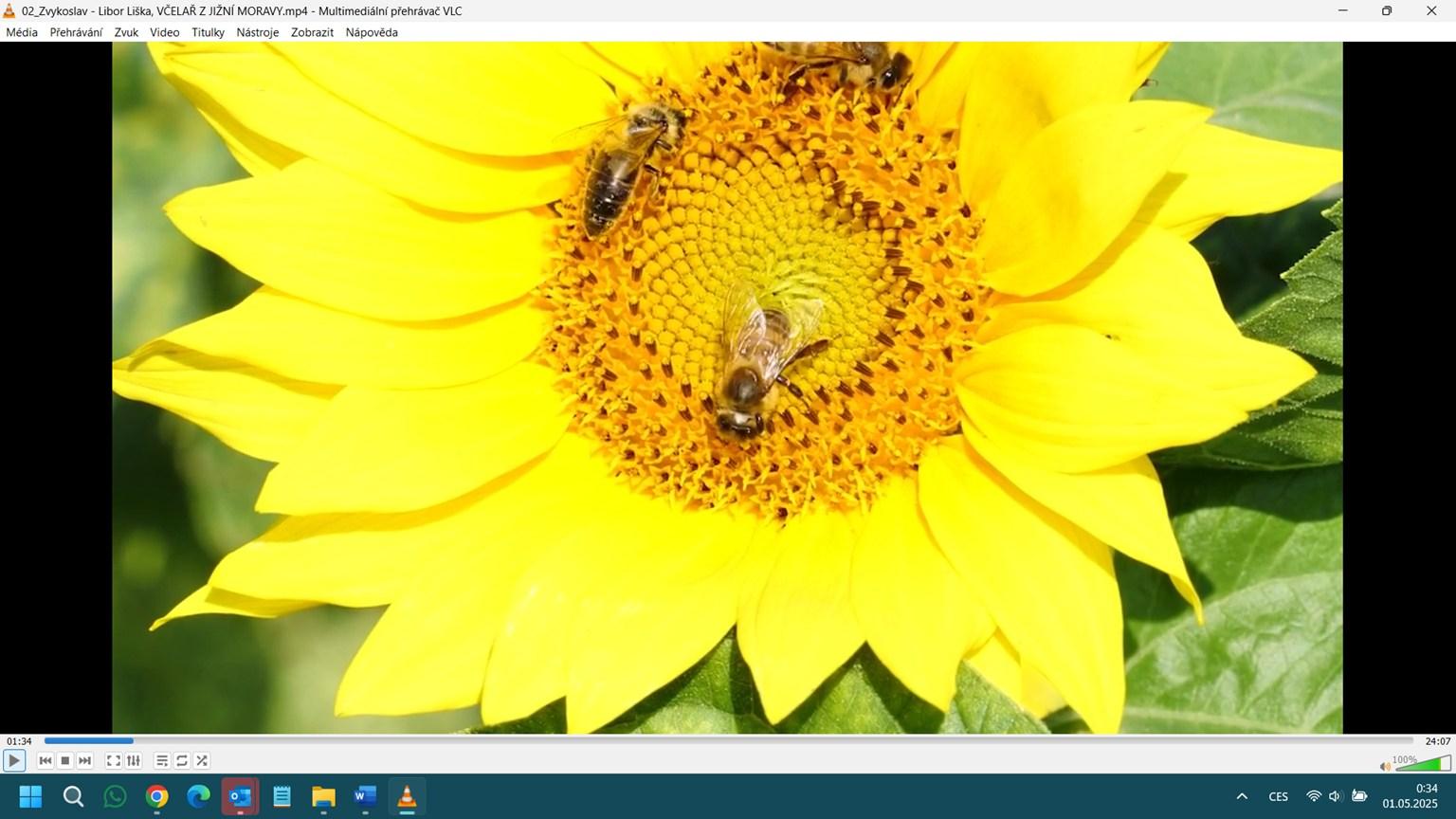
Task: Open extended settings and effects
Action: 134,760
